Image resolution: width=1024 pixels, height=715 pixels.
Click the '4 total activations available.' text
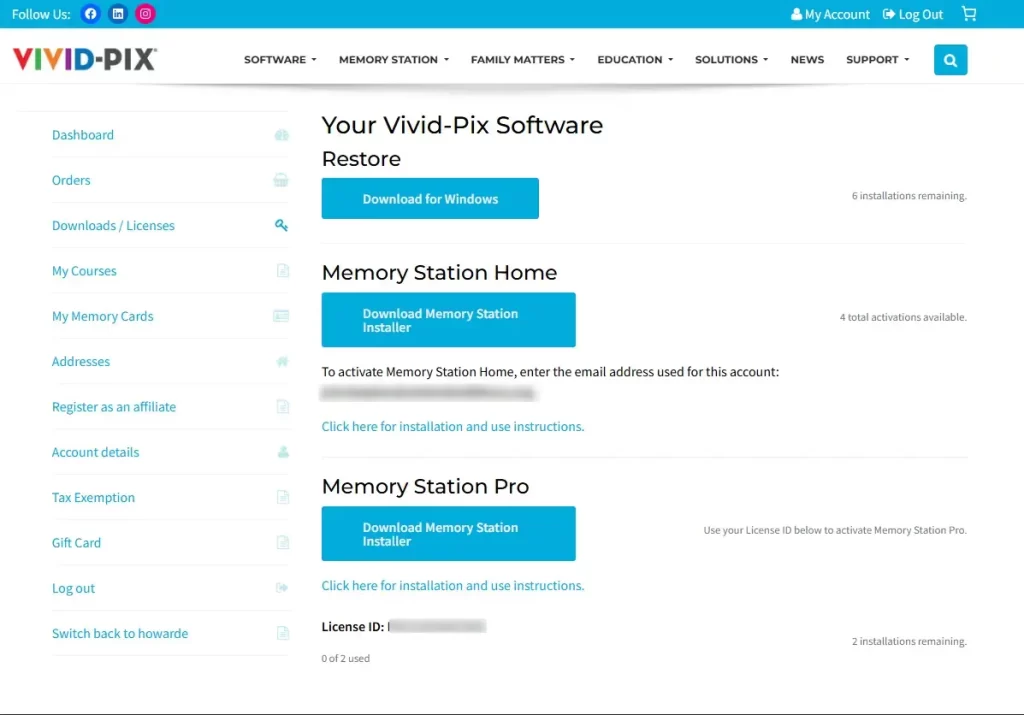(x=903, y=317)
